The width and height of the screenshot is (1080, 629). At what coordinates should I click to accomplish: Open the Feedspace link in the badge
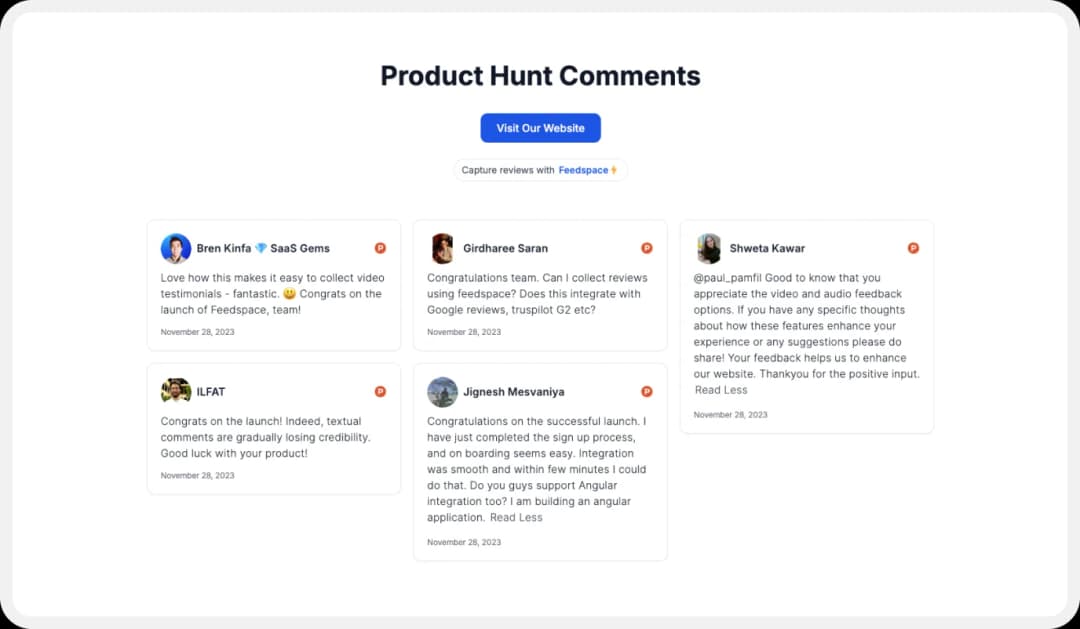pyautogui.click(x=583, y=170)
